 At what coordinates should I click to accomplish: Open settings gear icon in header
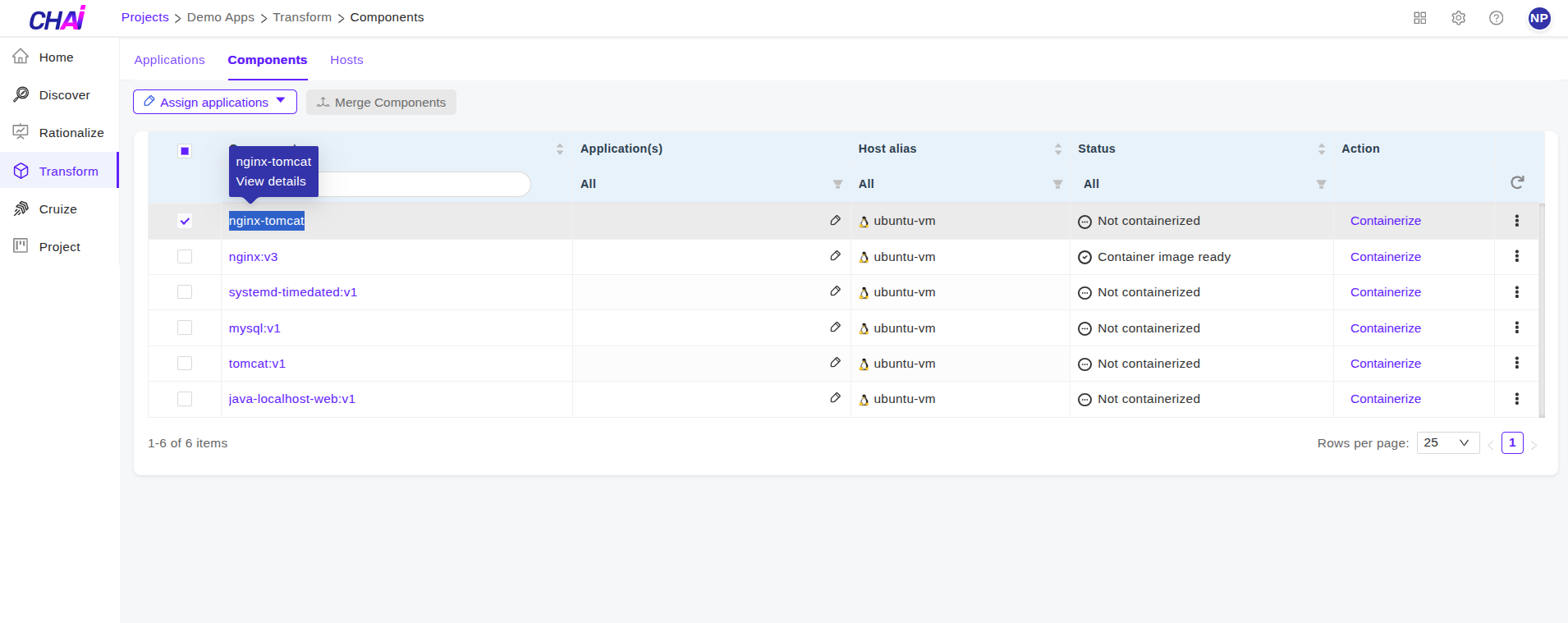[x=1459, y=18]
